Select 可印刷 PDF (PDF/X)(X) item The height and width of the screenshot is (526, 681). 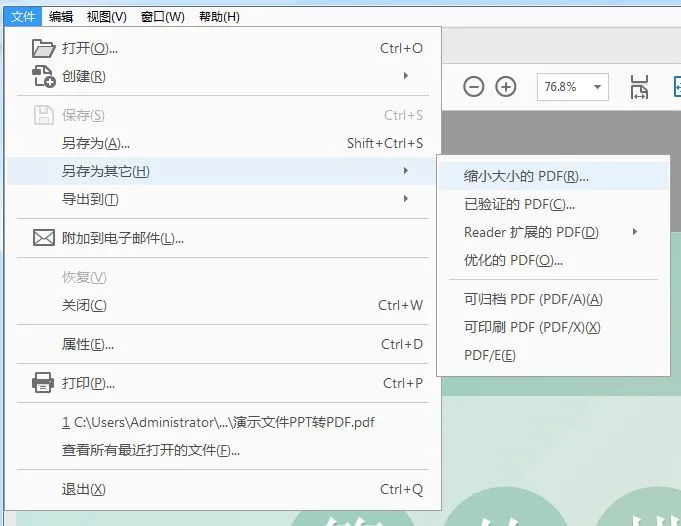click(x=553, y=327)
